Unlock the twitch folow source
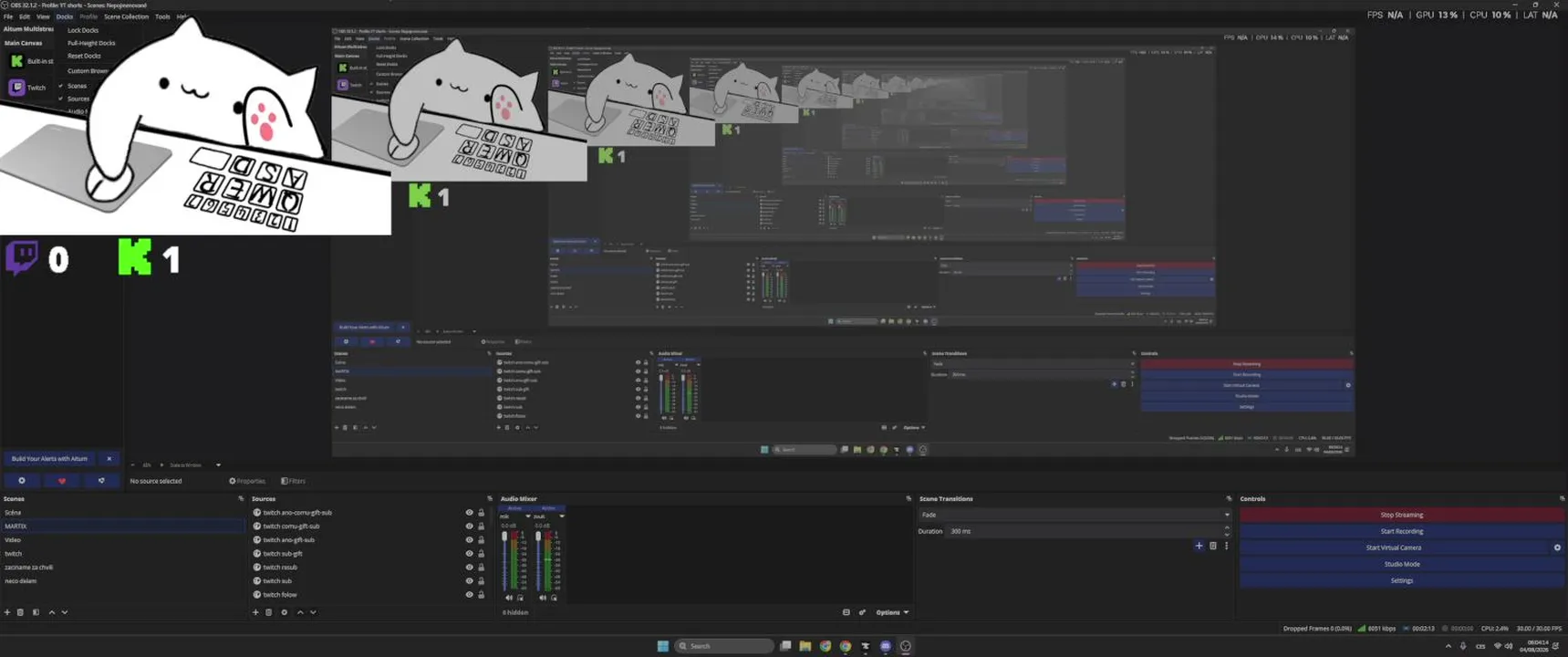1568x657 pixels. pyautogui.click(x=482, y=595)
